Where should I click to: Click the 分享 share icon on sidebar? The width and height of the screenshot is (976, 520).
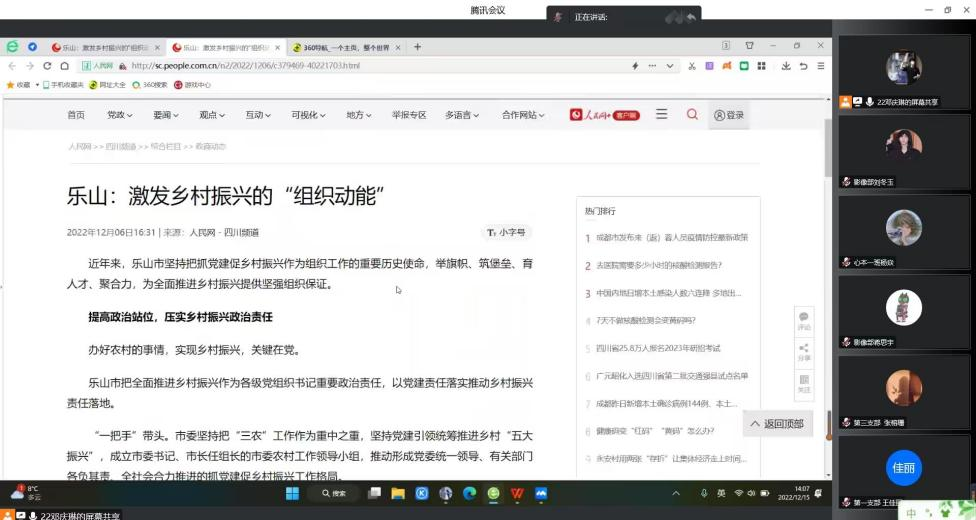pos(804,351)
